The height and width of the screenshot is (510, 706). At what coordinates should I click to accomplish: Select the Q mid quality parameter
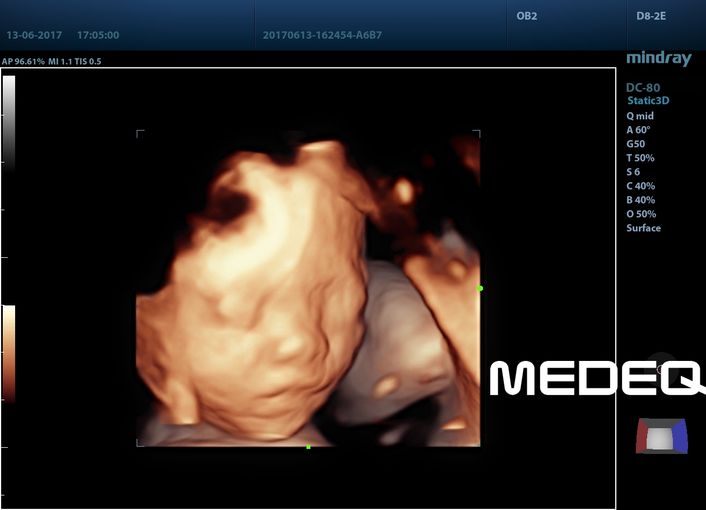pyautogui.click(x=639, y=116)
